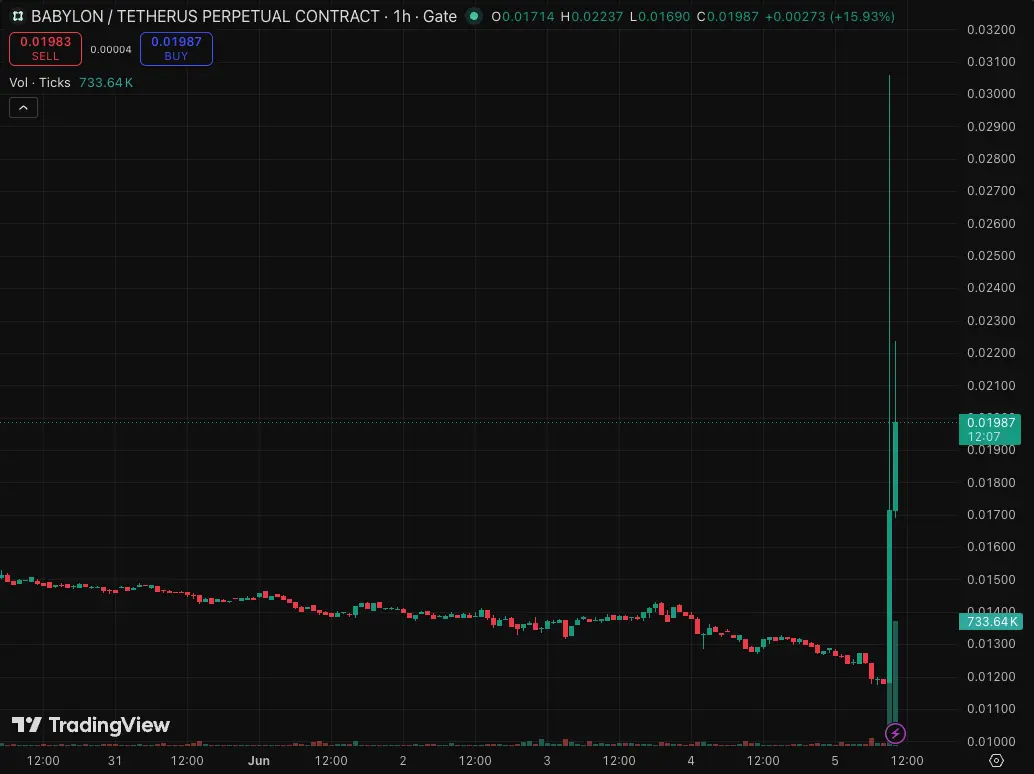
Task: Click the 5 date label on time axis
Action: click(835, 760)
